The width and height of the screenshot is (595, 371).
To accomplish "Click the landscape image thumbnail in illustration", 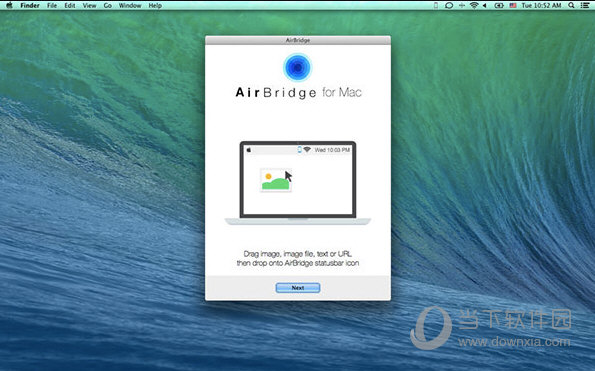I will coord(276,180).
